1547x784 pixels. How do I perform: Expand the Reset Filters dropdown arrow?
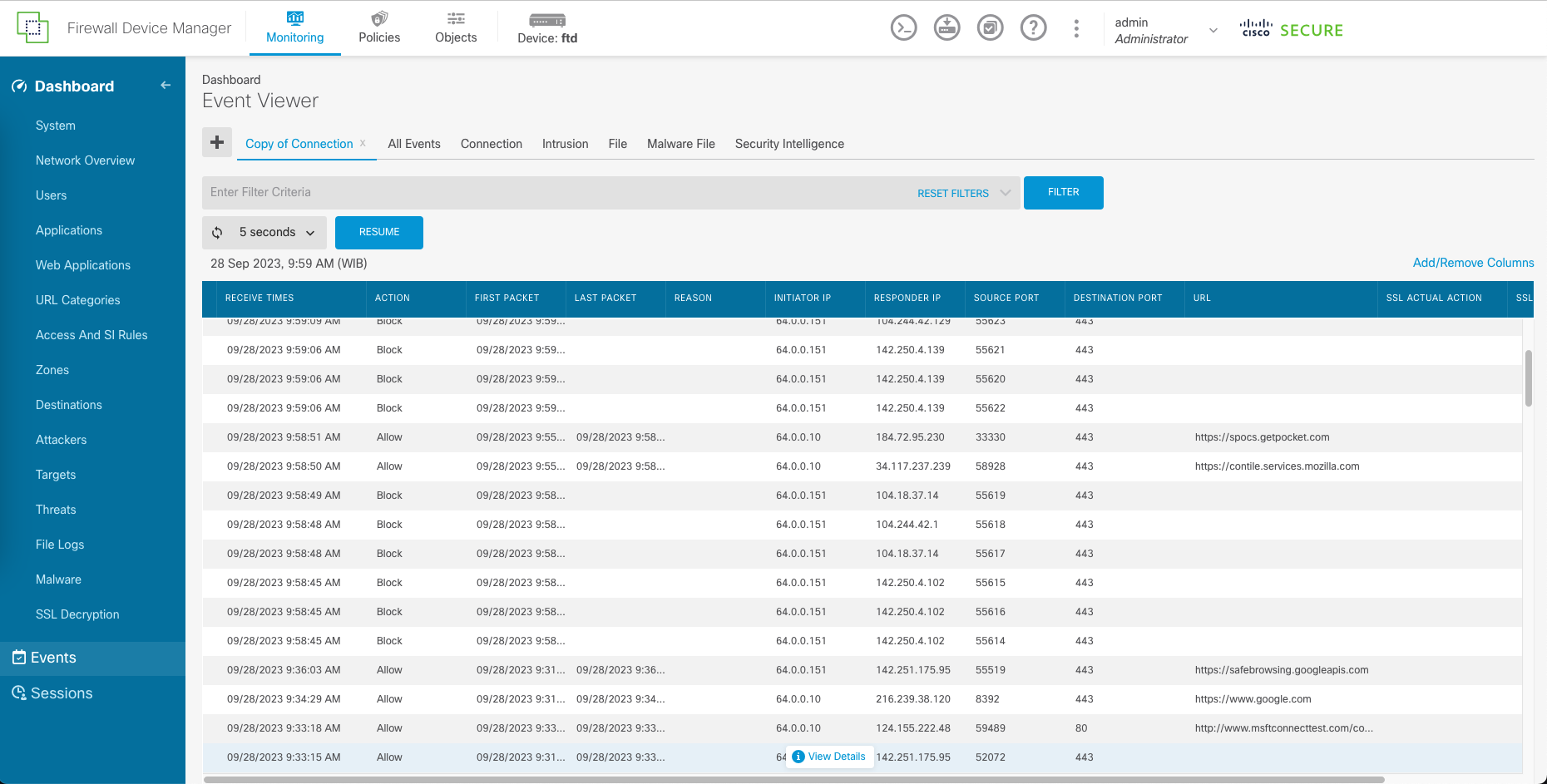1006,193
